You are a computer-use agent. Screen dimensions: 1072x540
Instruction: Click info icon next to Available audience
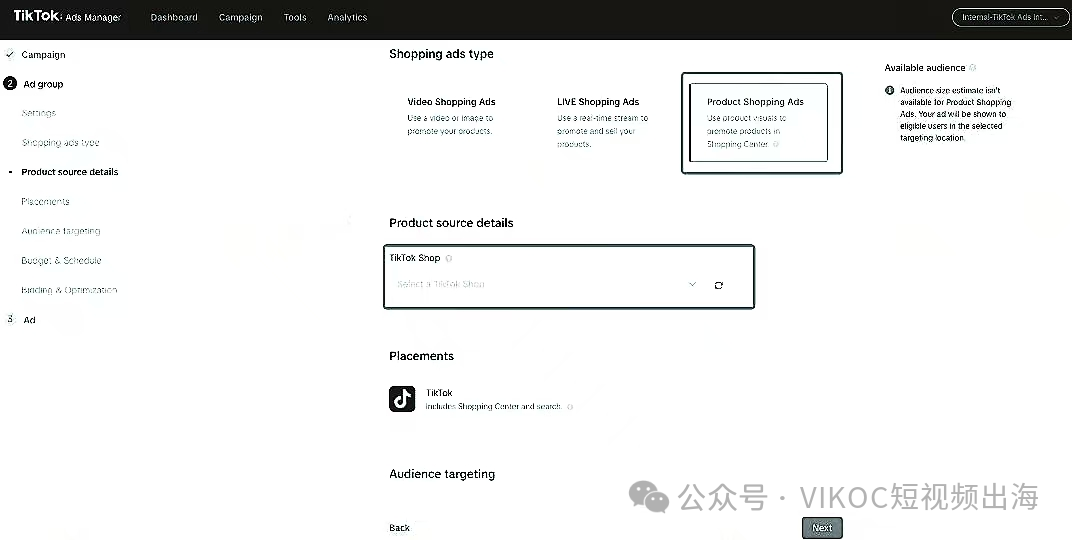(973, 68)
